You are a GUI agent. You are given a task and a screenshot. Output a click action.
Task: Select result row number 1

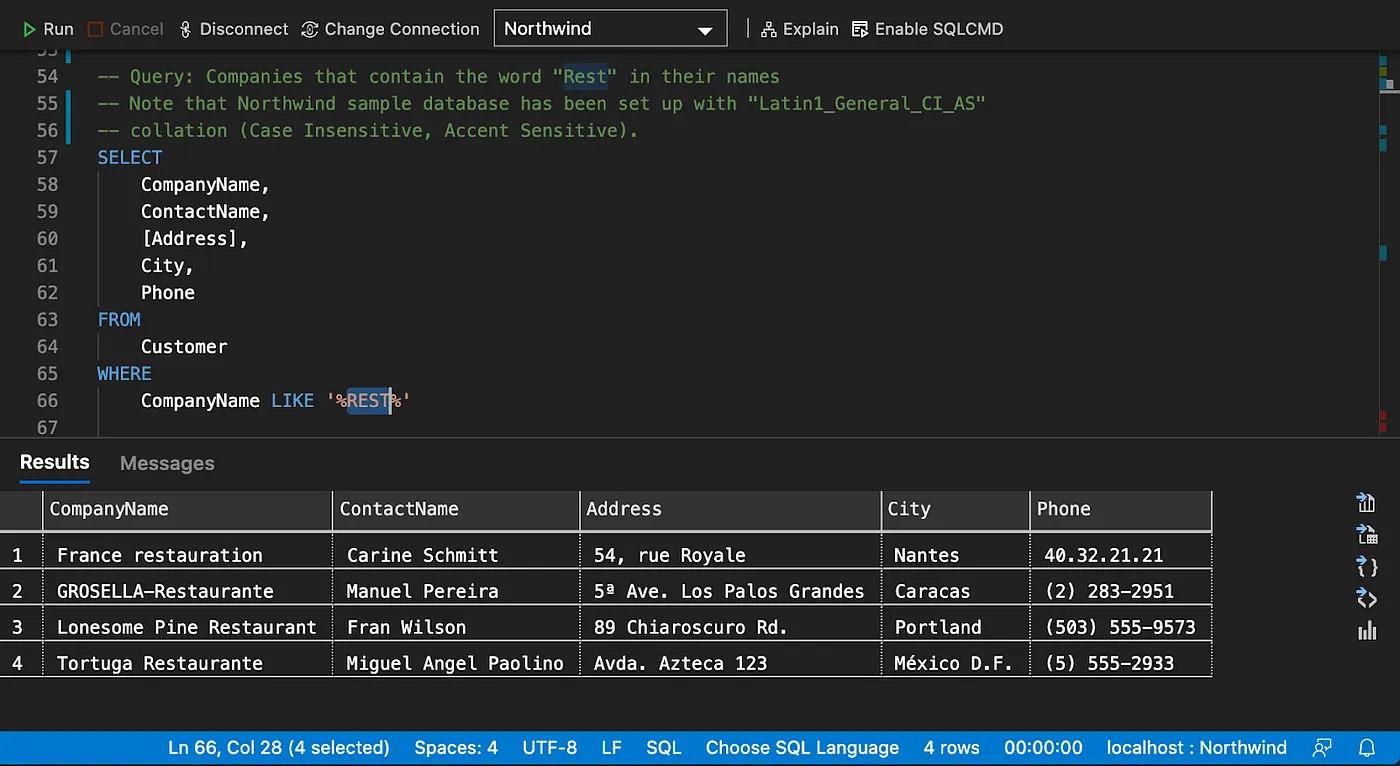coord(18,555)
